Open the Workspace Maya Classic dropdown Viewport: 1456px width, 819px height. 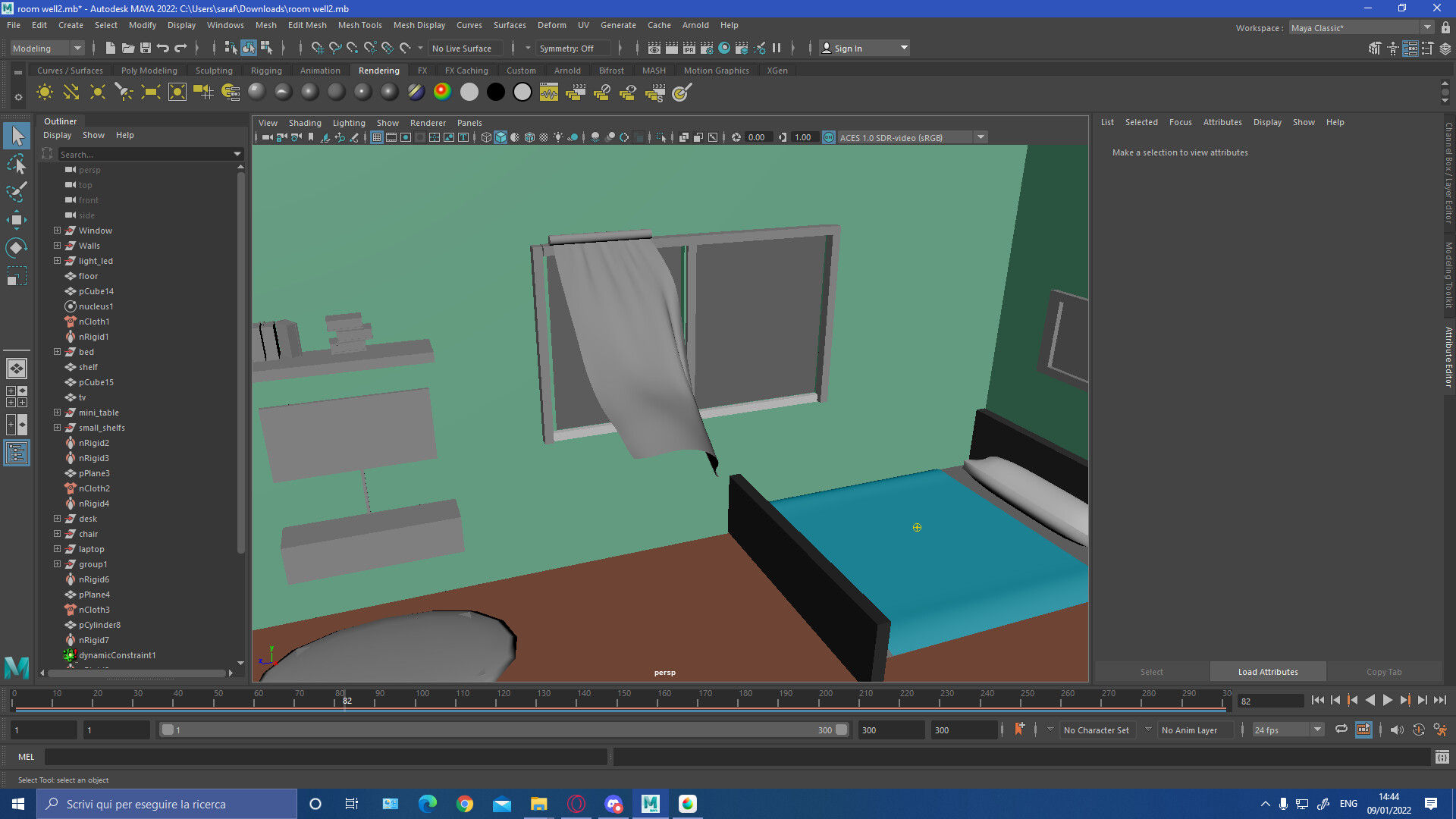1361,28
